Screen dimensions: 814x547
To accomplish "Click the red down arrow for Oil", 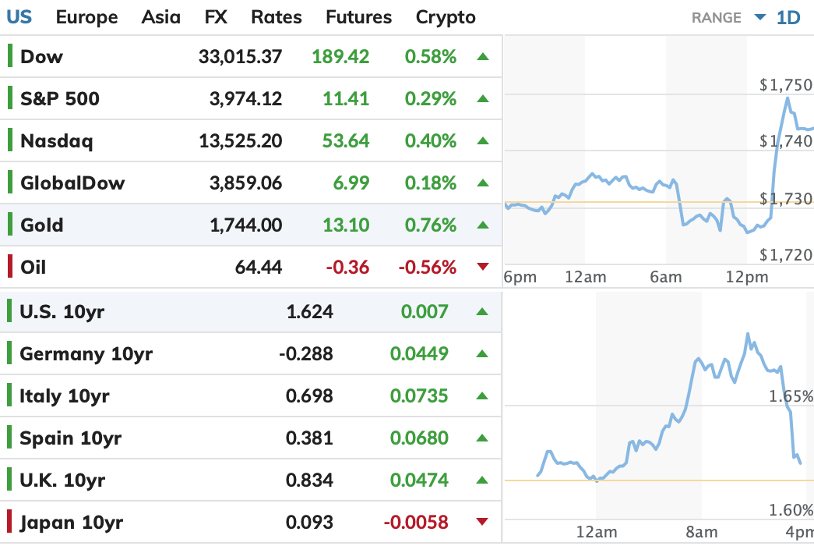I will (x=483, y=267).
